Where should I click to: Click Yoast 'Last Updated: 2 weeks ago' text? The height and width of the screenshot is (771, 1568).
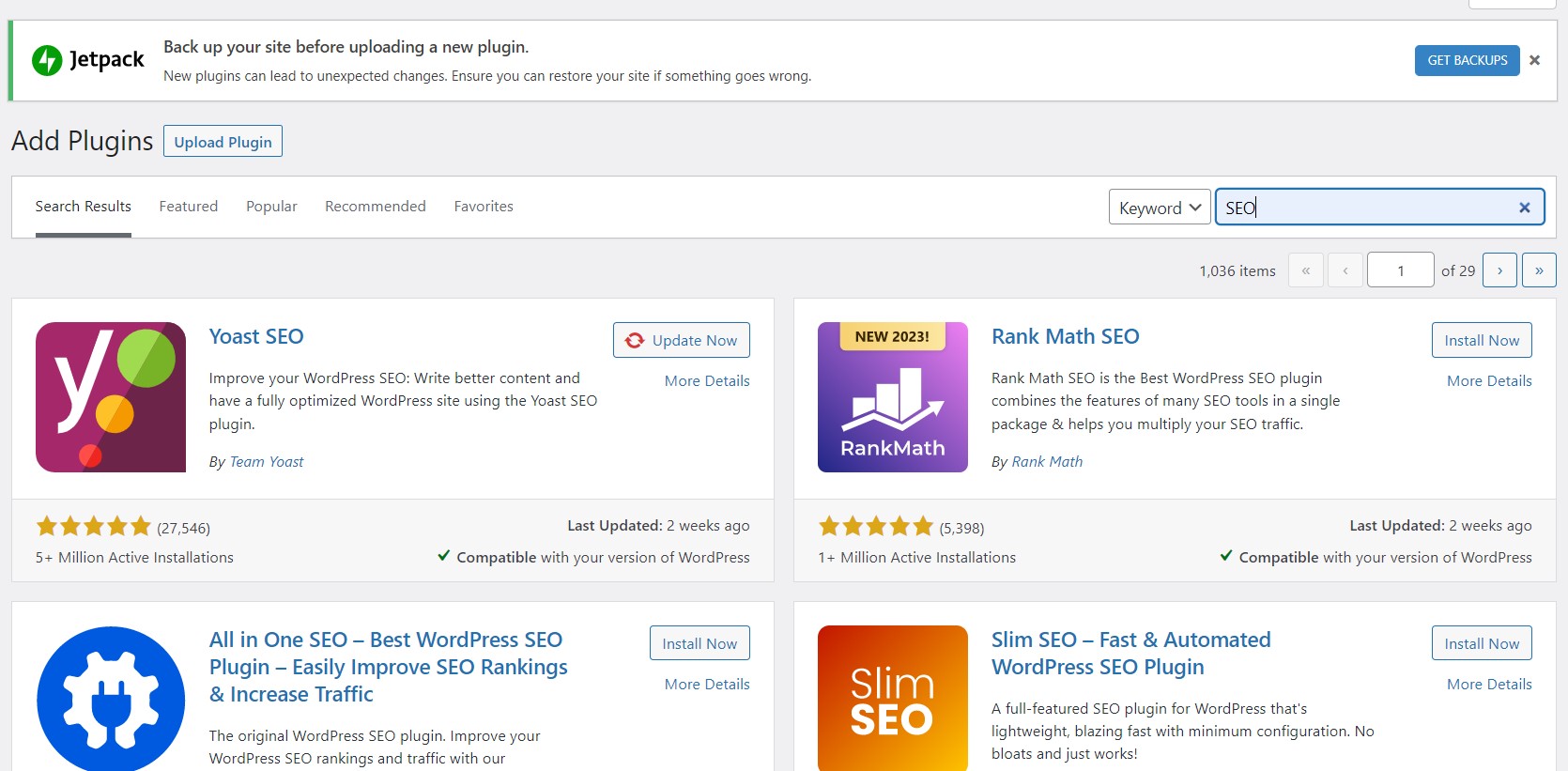click(658, 525)
